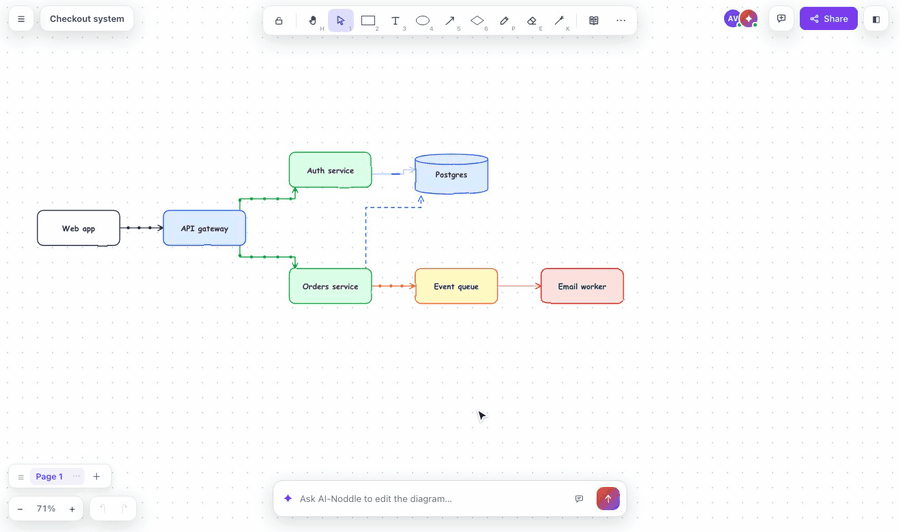
Task: Toggle the lock tool icon
Action: [x=278, y=21]
